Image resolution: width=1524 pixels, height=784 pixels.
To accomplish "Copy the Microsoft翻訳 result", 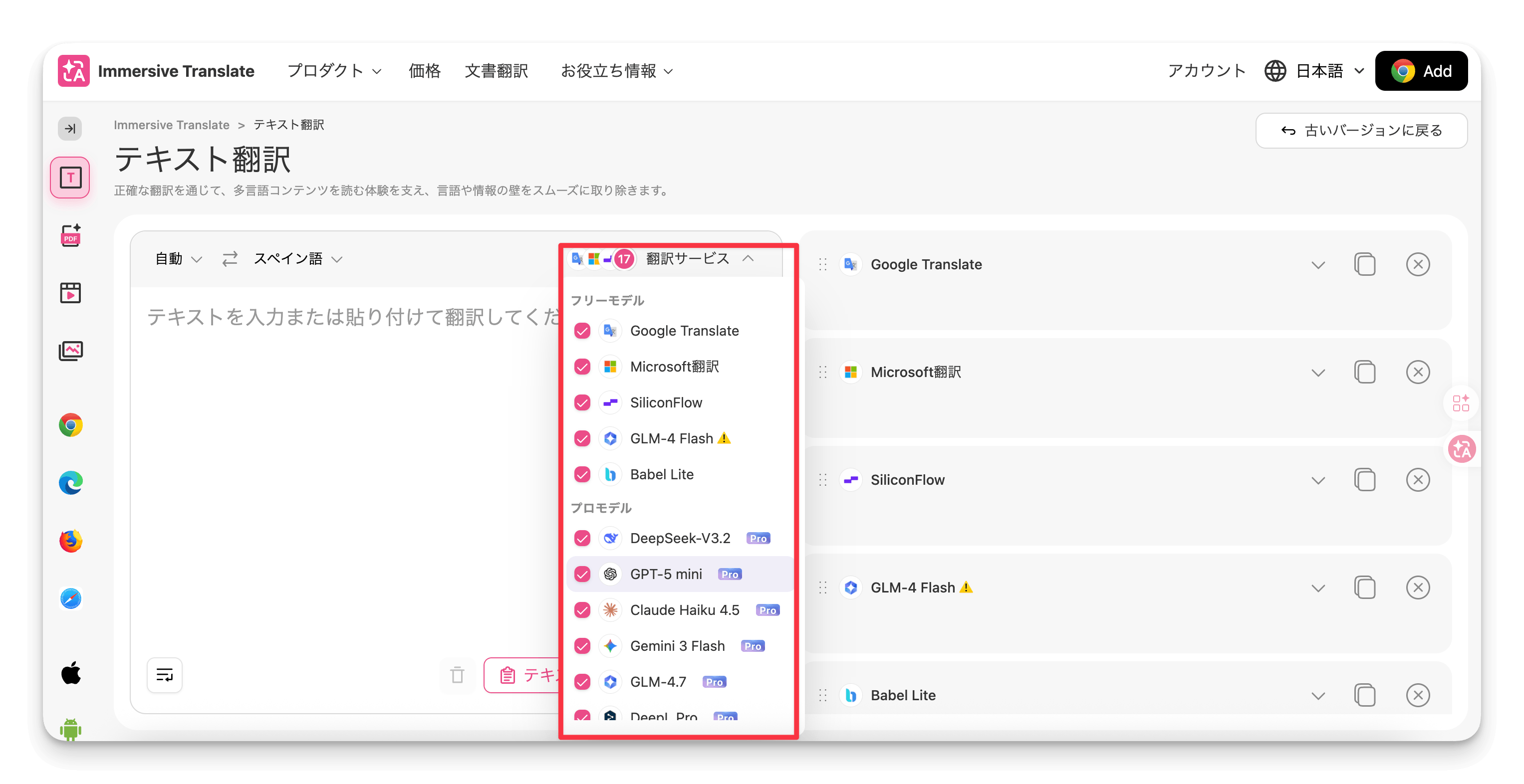I will (1365, 372).
